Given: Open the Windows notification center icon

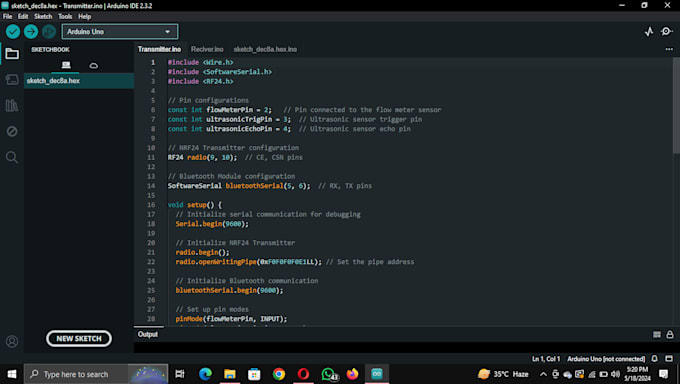Looking at the screenshot, I should (664, 374).
